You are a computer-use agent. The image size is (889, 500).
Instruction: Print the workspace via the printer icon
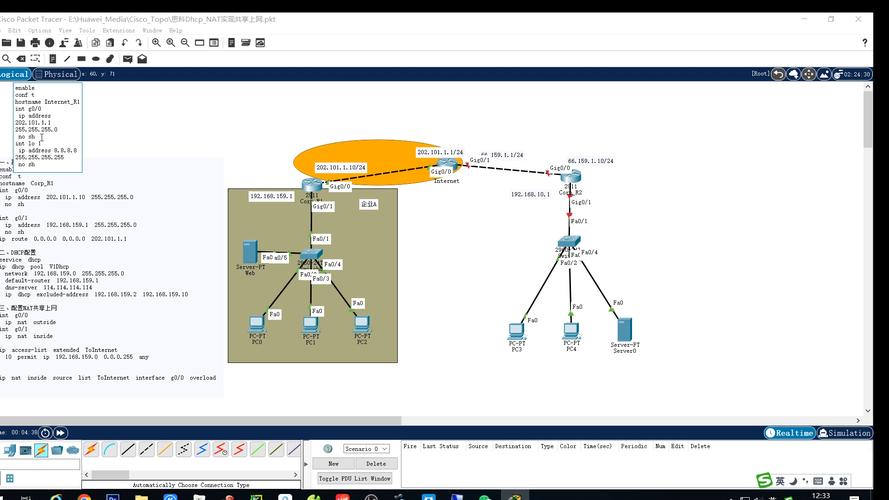click(35, 43)
